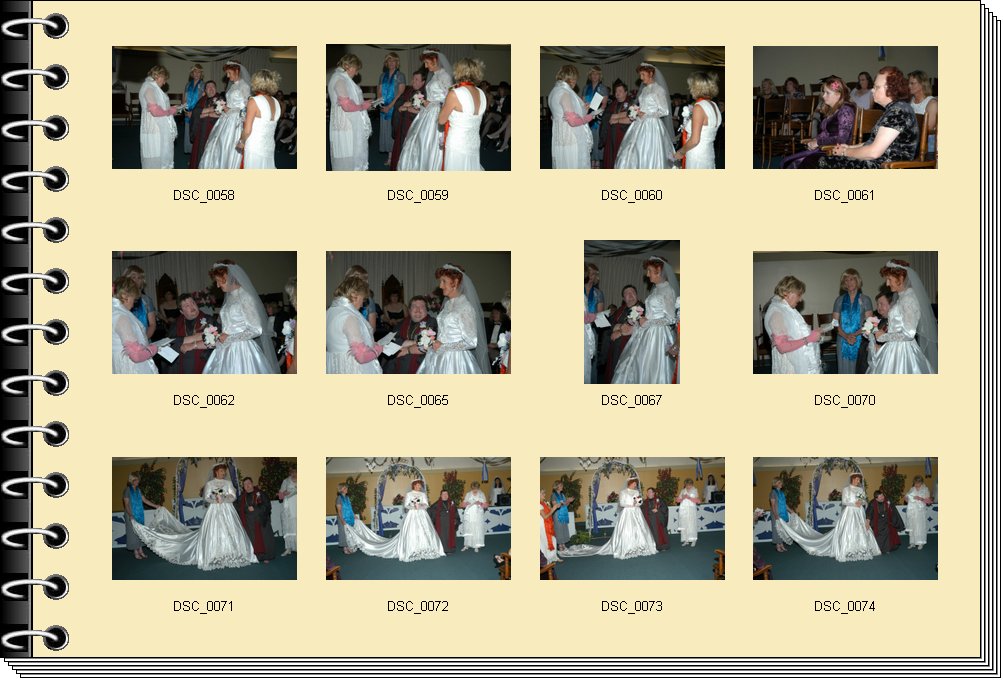Screen dimensions: 1003x680
Task: Select the DSC_0072 photo thumbnail
Action: 418,518
